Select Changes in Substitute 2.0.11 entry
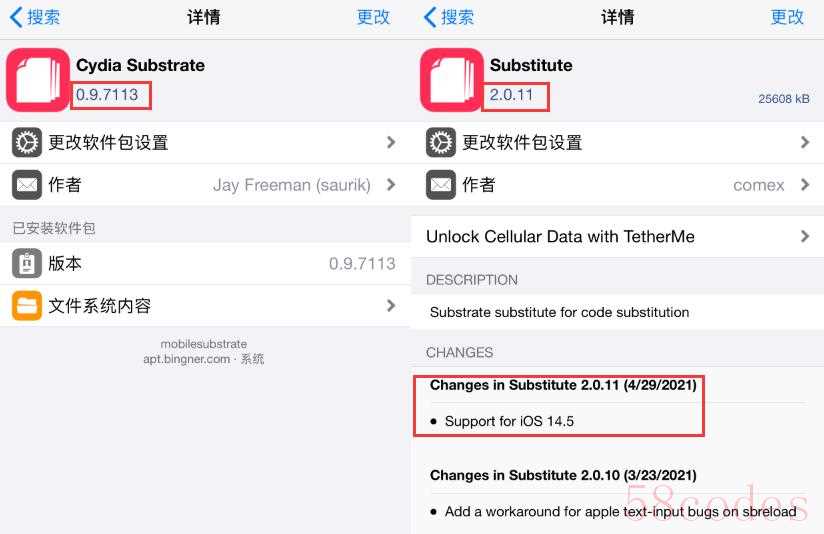Screen dimensions: 824x534 [x=563, y=385]
